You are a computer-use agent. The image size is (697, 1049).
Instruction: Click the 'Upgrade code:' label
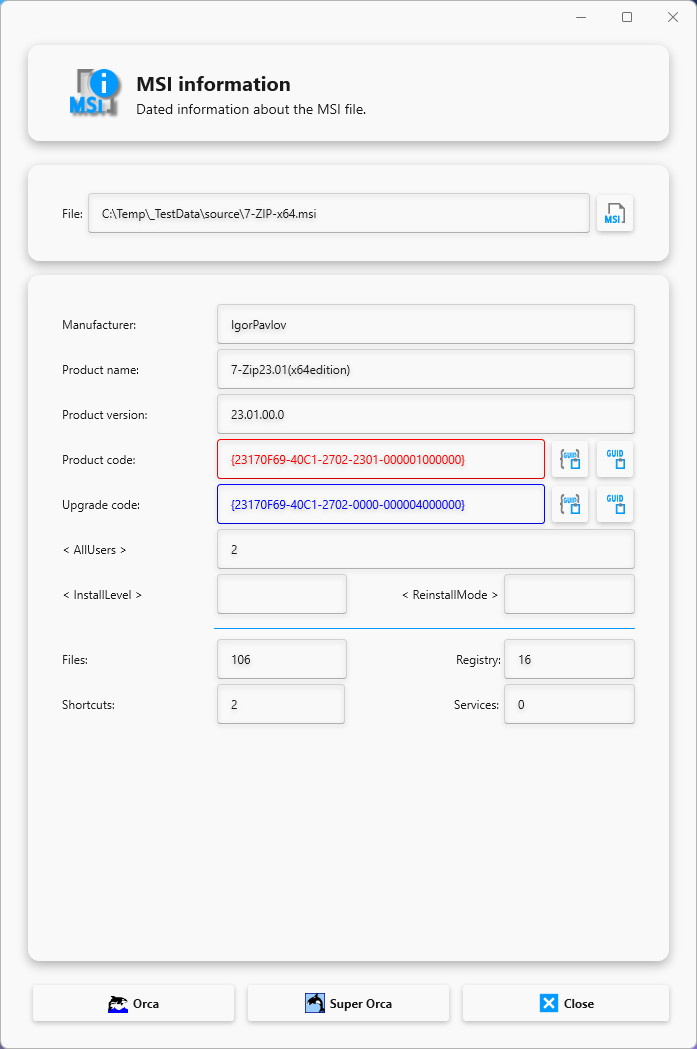coord(101,504)
